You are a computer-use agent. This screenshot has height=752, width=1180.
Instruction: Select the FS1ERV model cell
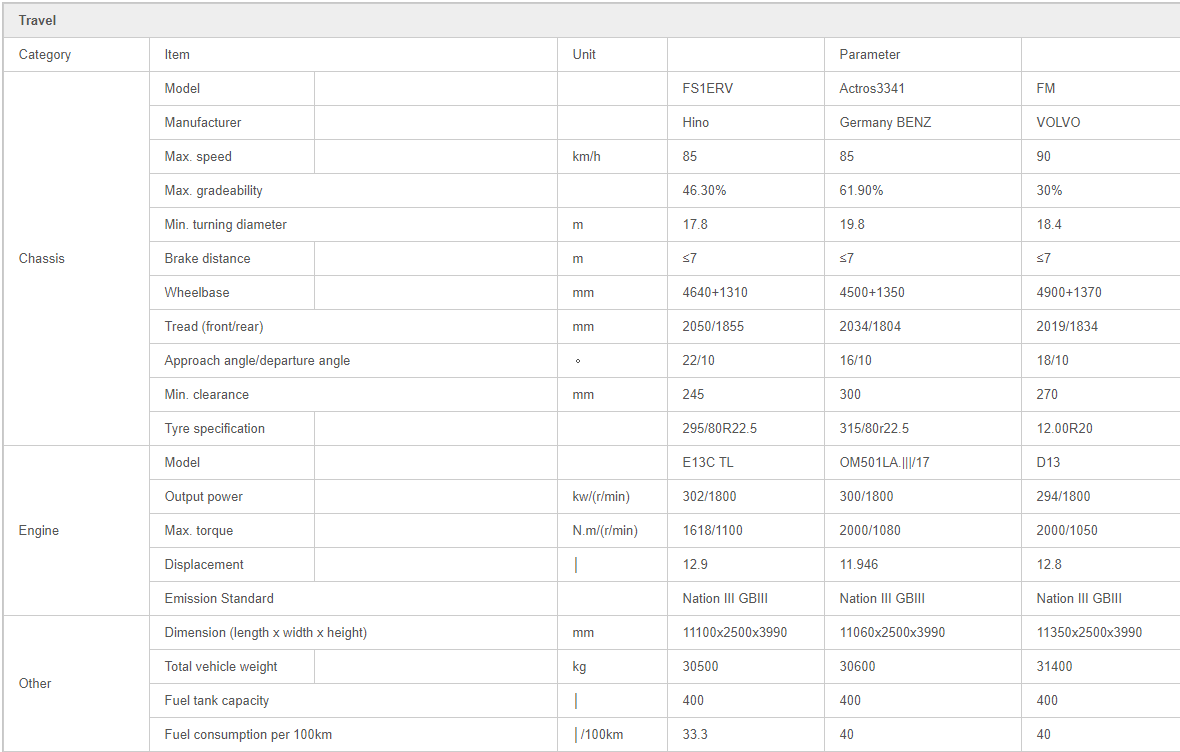point(708,88)
